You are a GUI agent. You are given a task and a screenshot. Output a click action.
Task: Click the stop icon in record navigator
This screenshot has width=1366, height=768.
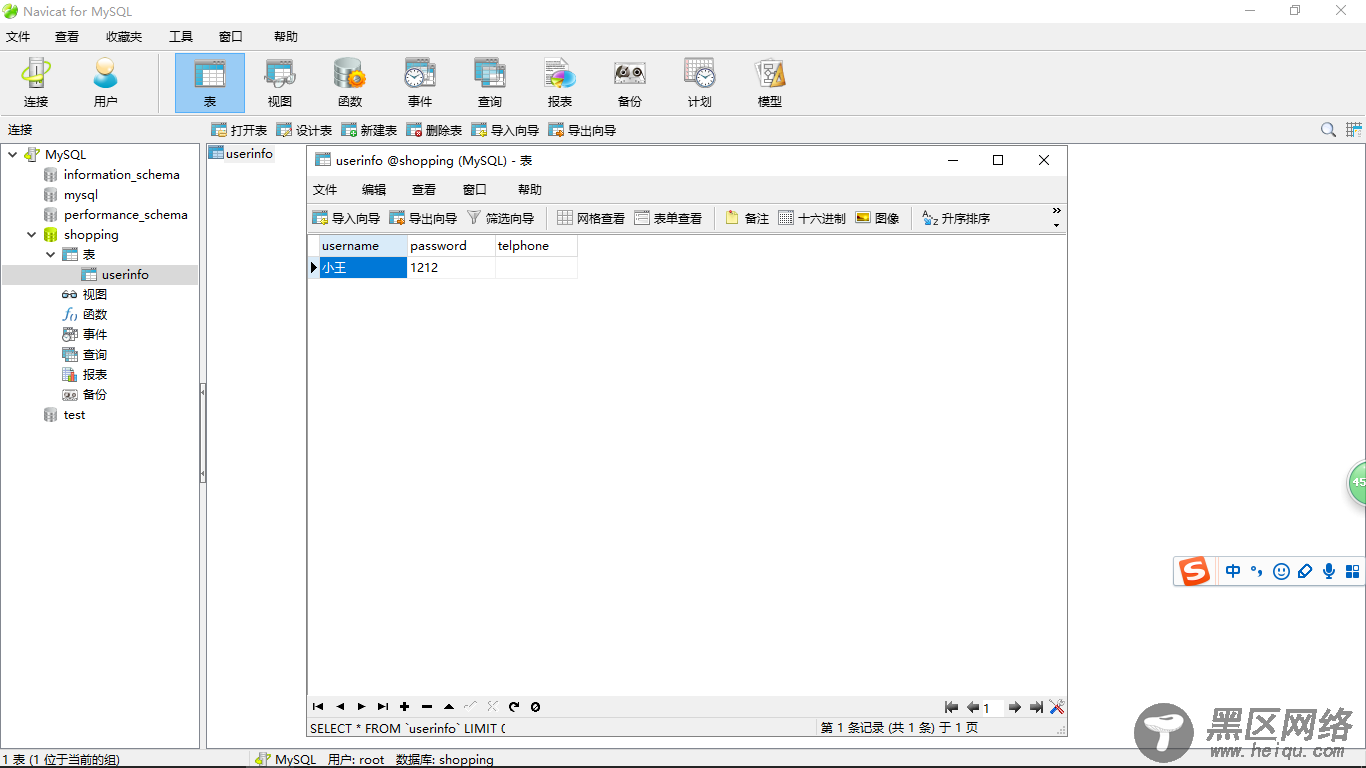coord(535,707)
